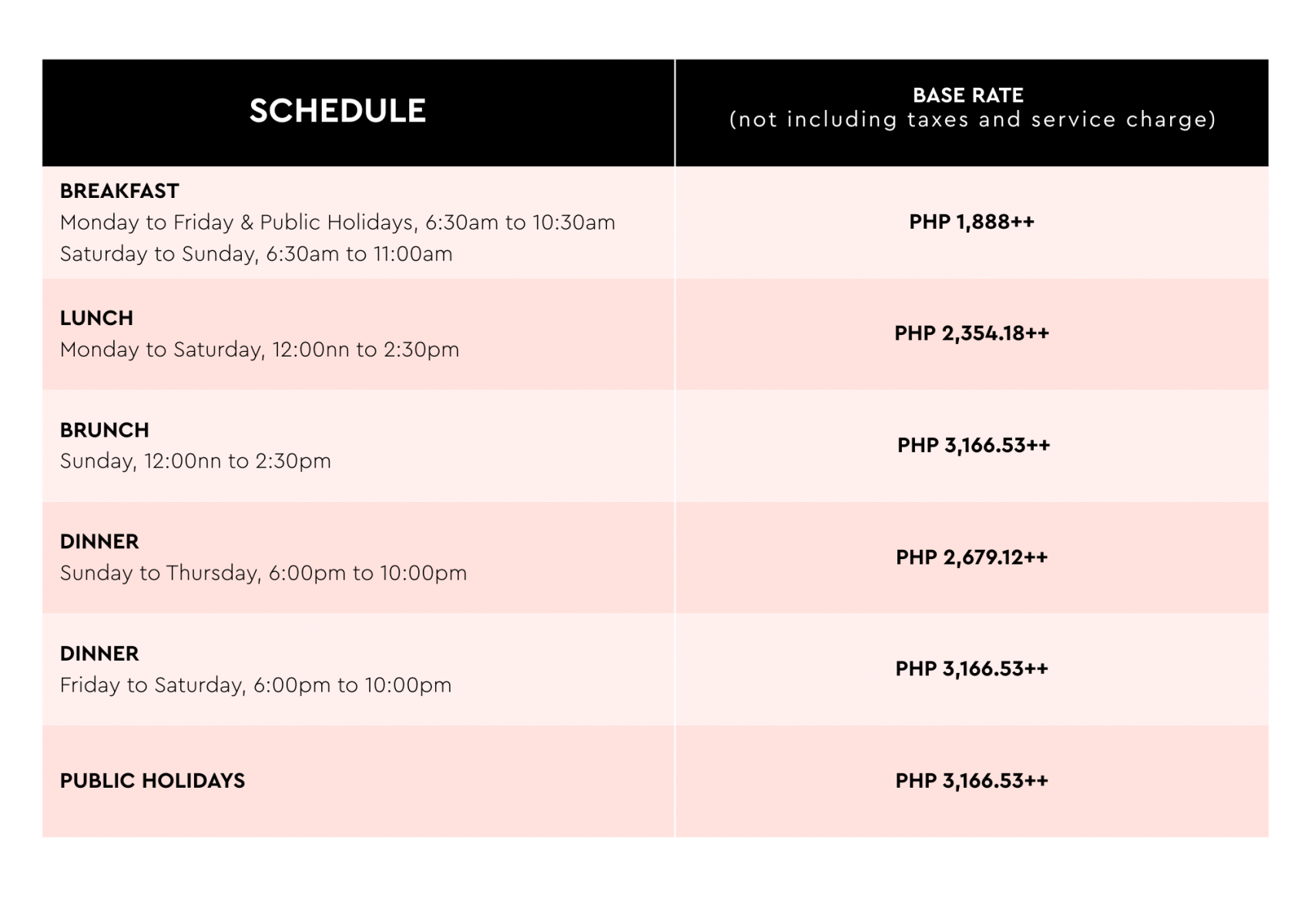The width and height of the screenshot is (1311, 924).
Task: Click the Saturday to Sunday breakfast line
Action: [256, 254]
